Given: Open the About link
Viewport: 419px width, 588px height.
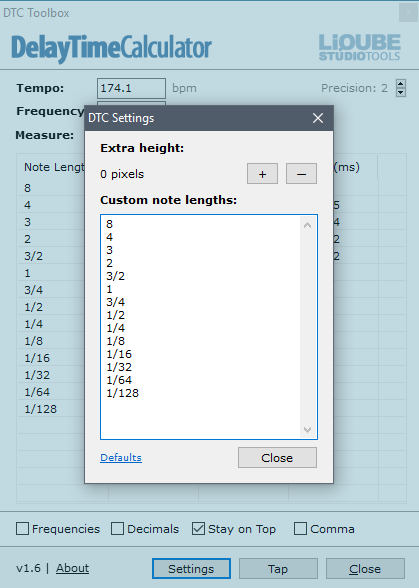Looking at the screenshot, I should pos(72,568).
